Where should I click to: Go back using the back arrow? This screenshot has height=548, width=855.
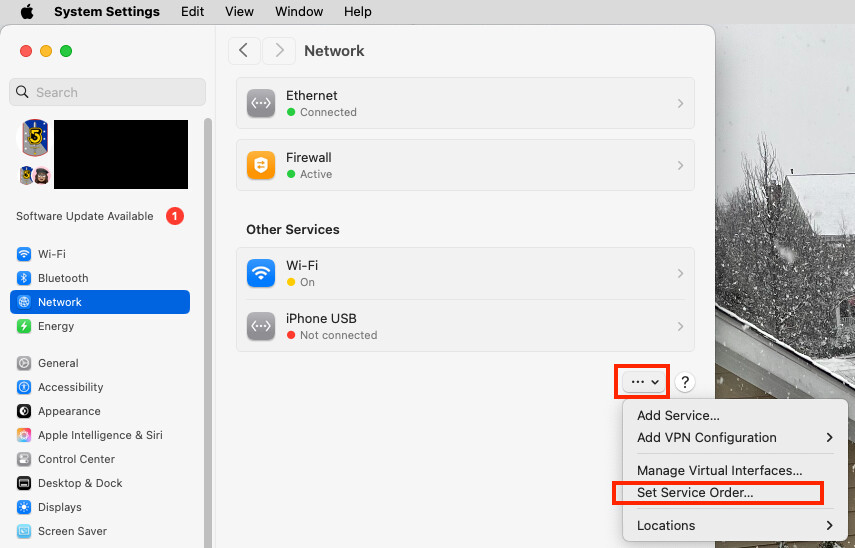(244, 51)
